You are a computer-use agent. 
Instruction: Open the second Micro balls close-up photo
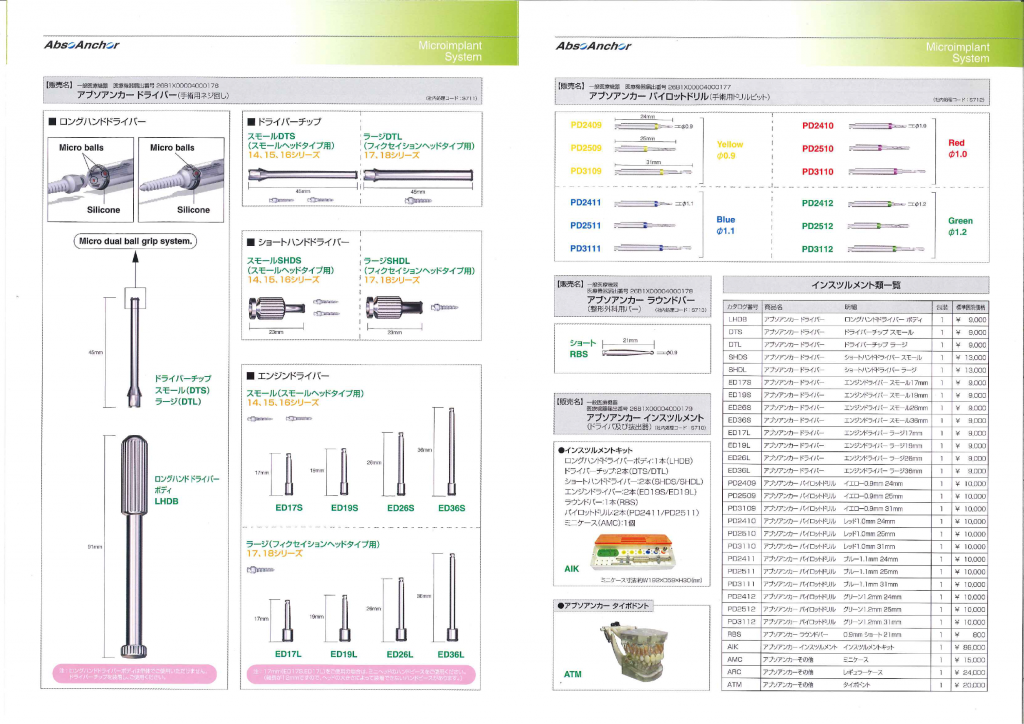click(x=181, y=178)
